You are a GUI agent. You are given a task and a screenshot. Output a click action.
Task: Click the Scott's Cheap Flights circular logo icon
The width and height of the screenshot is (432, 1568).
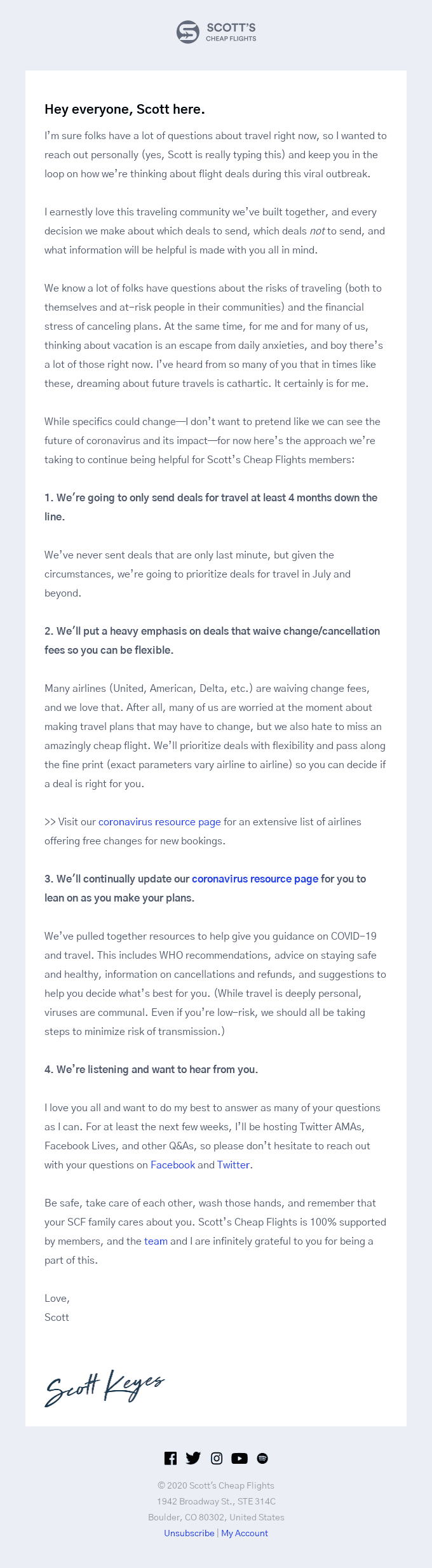[x=188, y=32]
